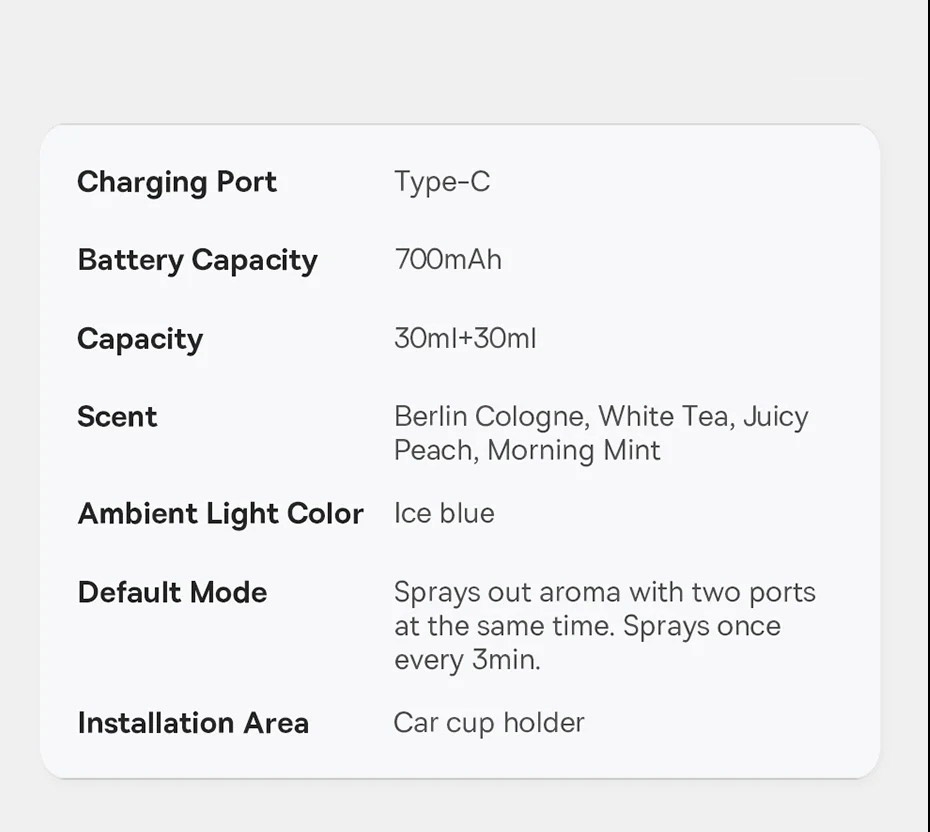Select the Car cup holder value
This screenshot has height=832, width=930.
point(489,723)
